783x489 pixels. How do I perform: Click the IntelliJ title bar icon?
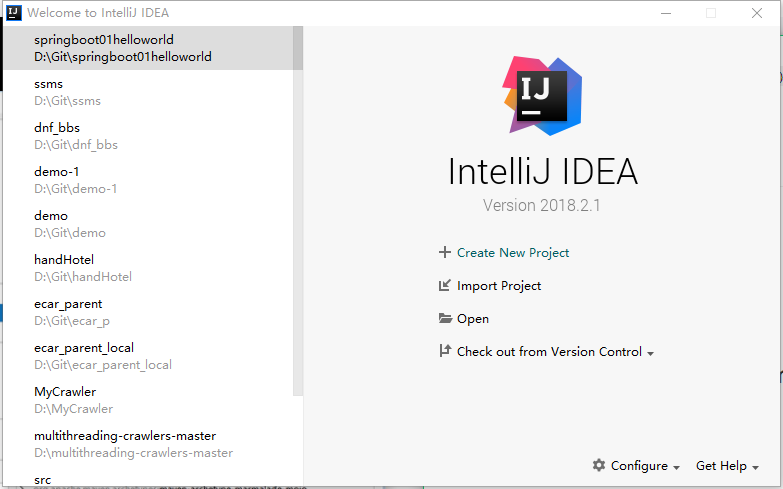12,13
